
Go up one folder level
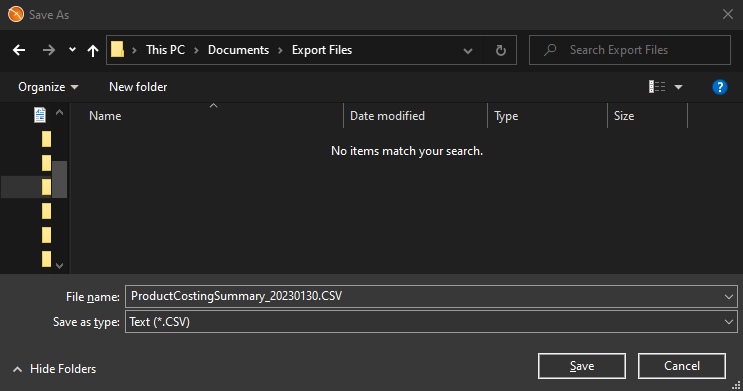coord(93,50)
